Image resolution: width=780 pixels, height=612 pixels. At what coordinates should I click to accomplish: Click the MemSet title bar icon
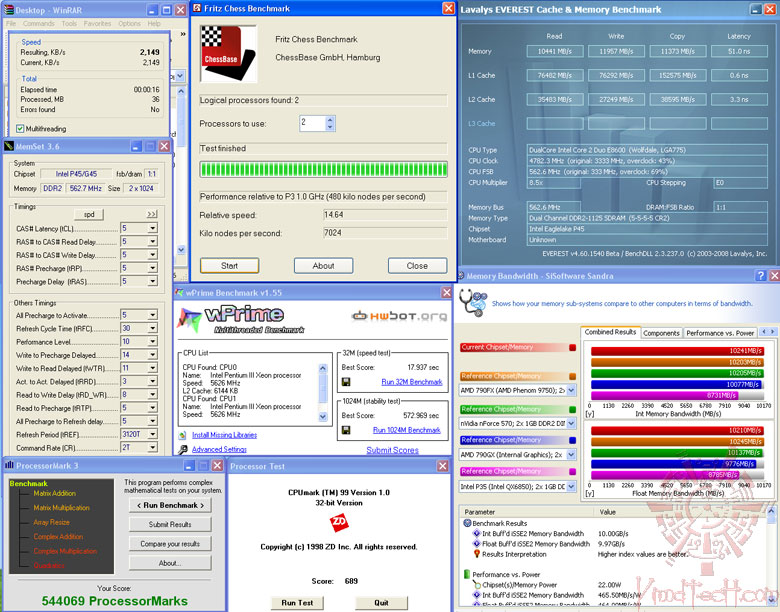[x=9, y=146]
